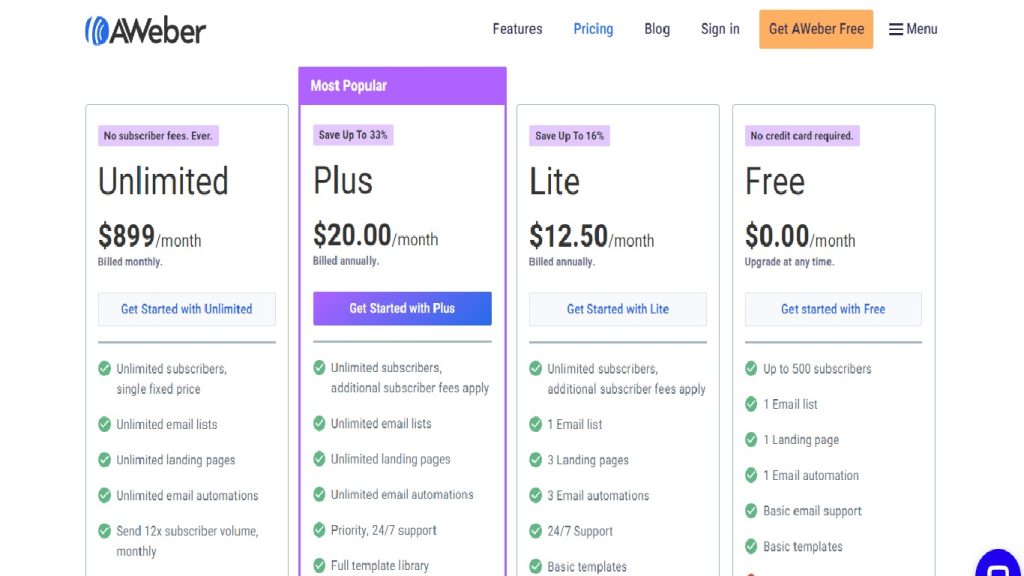Click checkmark beside Basic templates in Free plan

(x=751, y=546)
